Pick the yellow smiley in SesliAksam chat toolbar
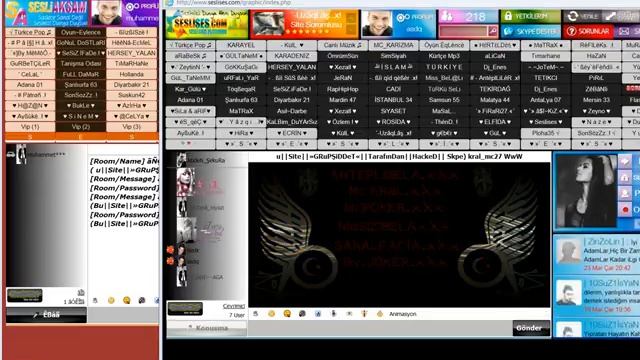Screen dimensions: 640x360 pos(111,300)
